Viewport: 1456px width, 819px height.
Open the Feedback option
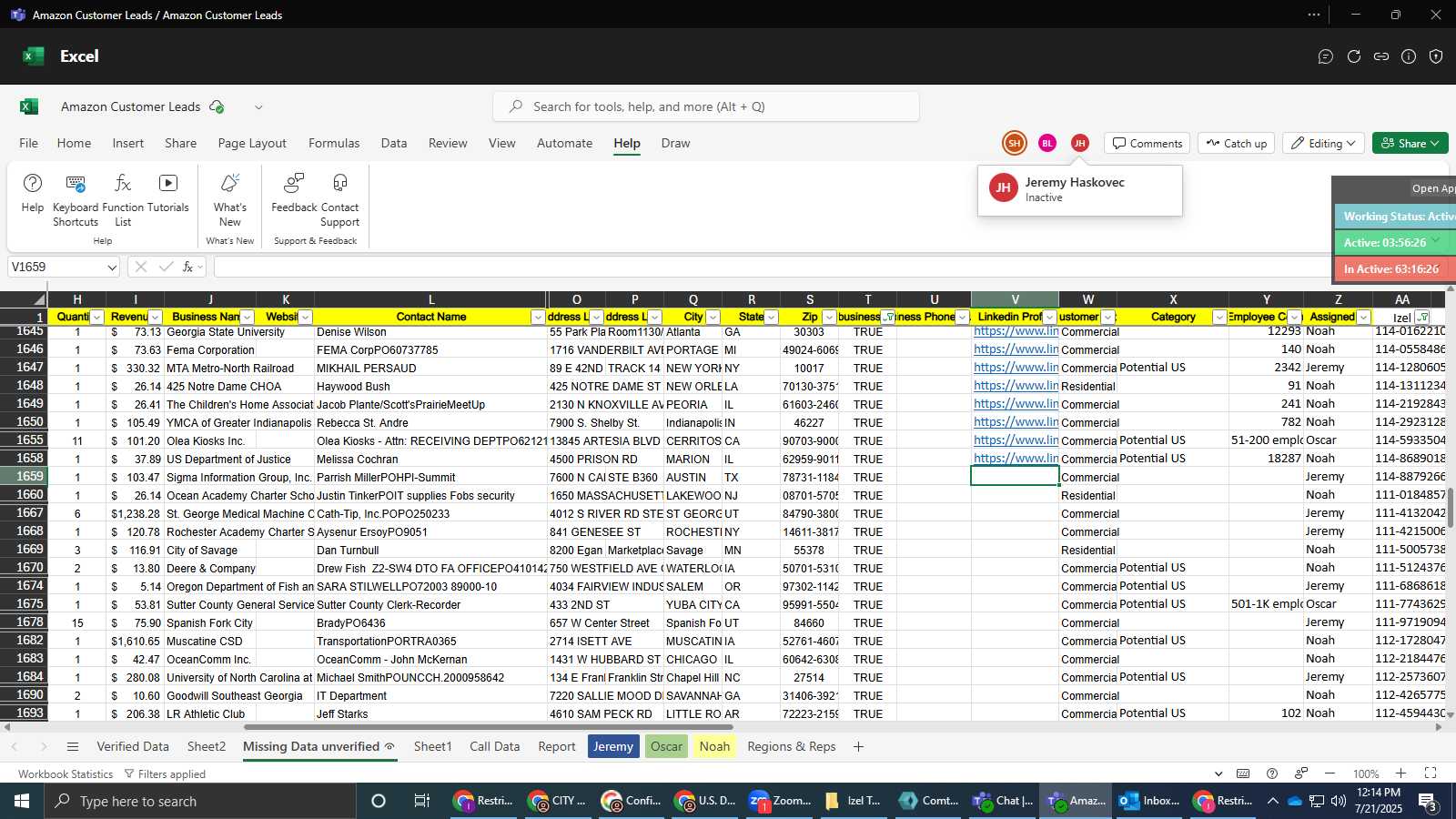coord(294,193)
